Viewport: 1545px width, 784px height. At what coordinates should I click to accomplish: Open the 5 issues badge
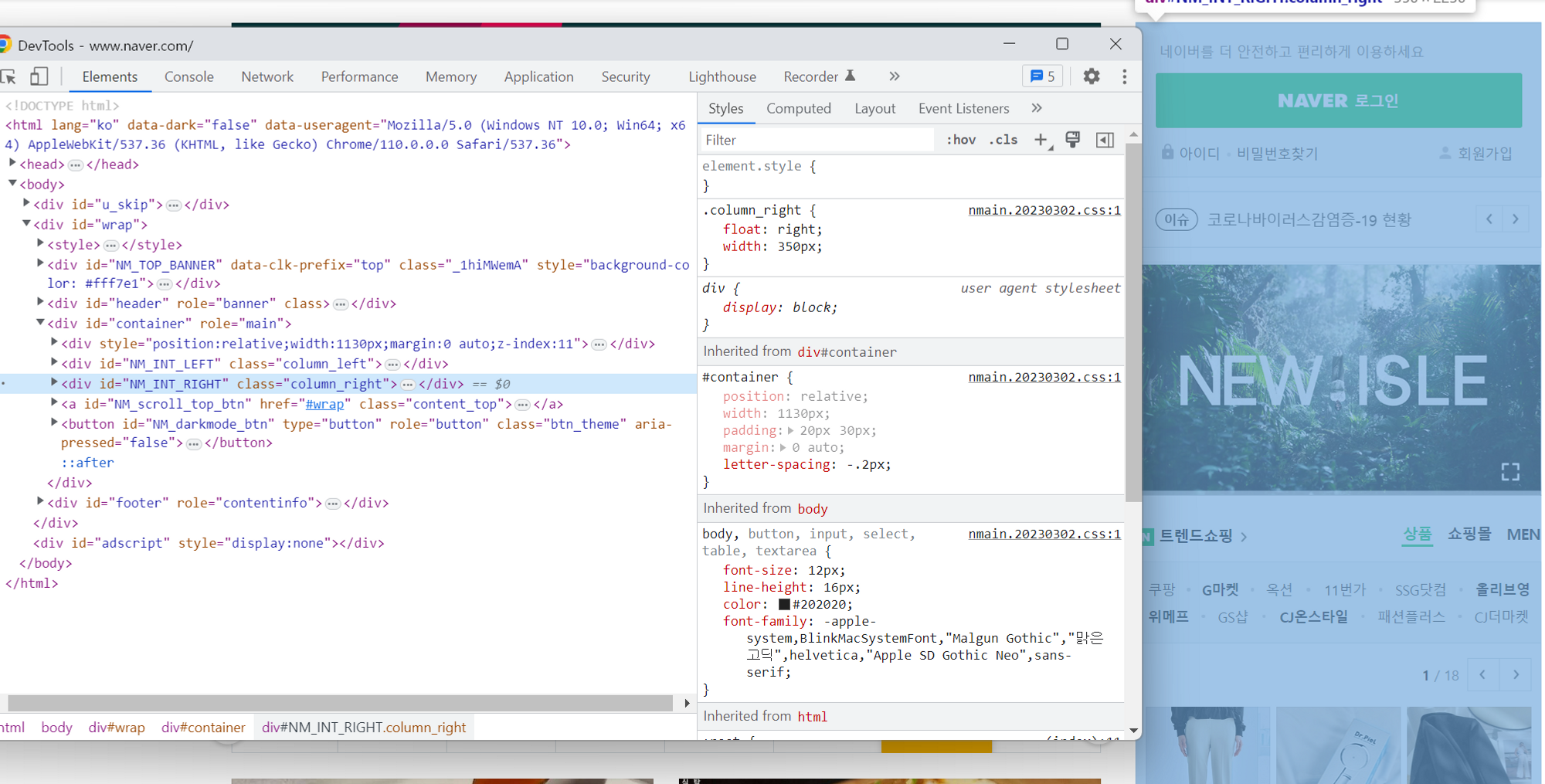(1043, 76)
